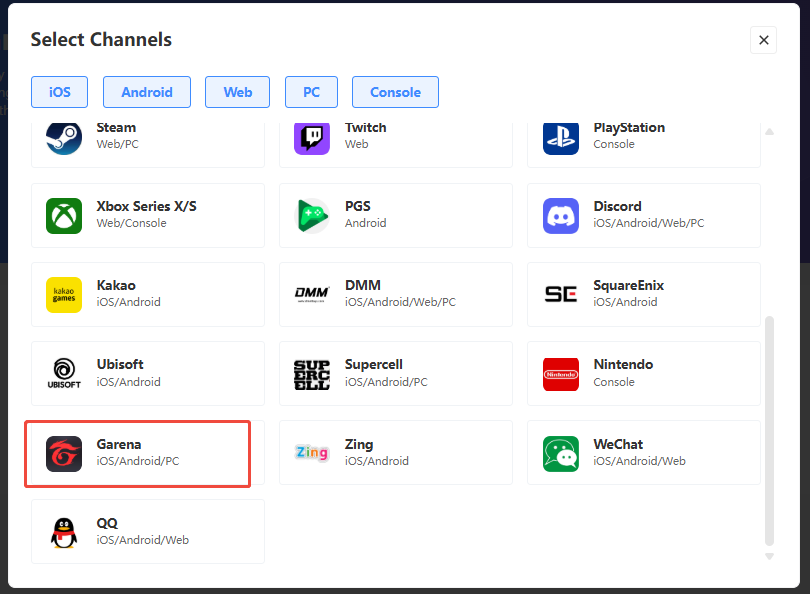
Task: Click the Supercell logo icon
Action: tap(312, 374)
